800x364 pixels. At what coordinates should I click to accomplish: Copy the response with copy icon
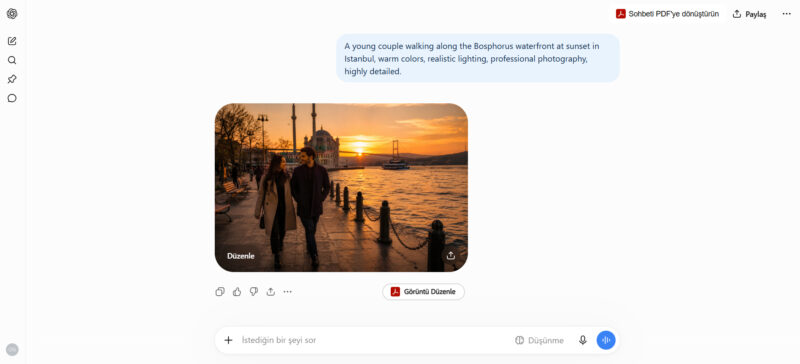pyautogui.click(x=220, y=292)
